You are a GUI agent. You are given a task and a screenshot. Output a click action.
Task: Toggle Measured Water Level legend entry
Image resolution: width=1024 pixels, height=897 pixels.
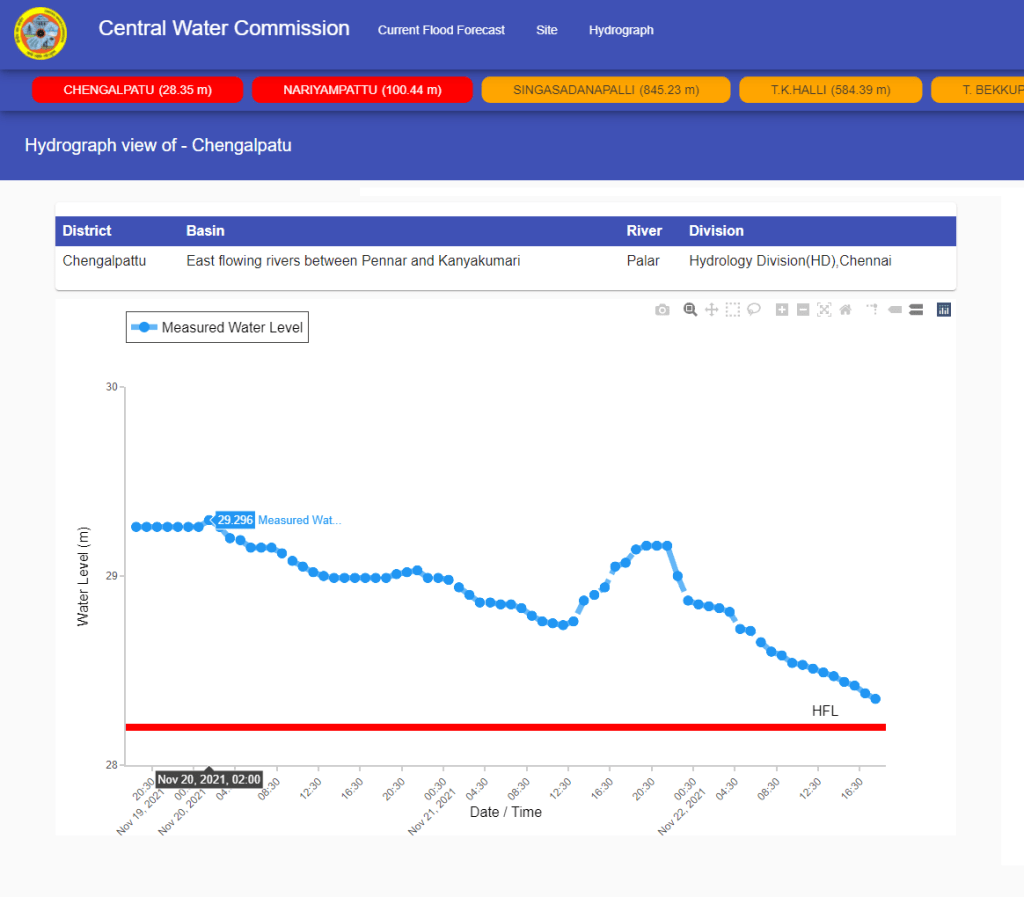coord(217,327)
